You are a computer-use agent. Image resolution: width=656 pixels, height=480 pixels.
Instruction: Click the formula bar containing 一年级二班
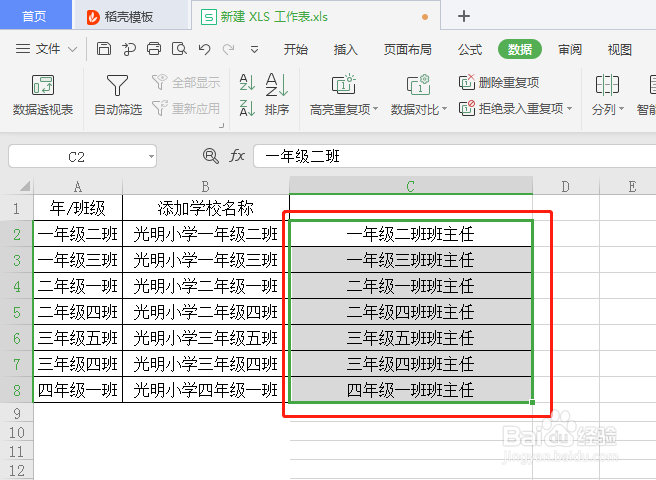[454, 156]
